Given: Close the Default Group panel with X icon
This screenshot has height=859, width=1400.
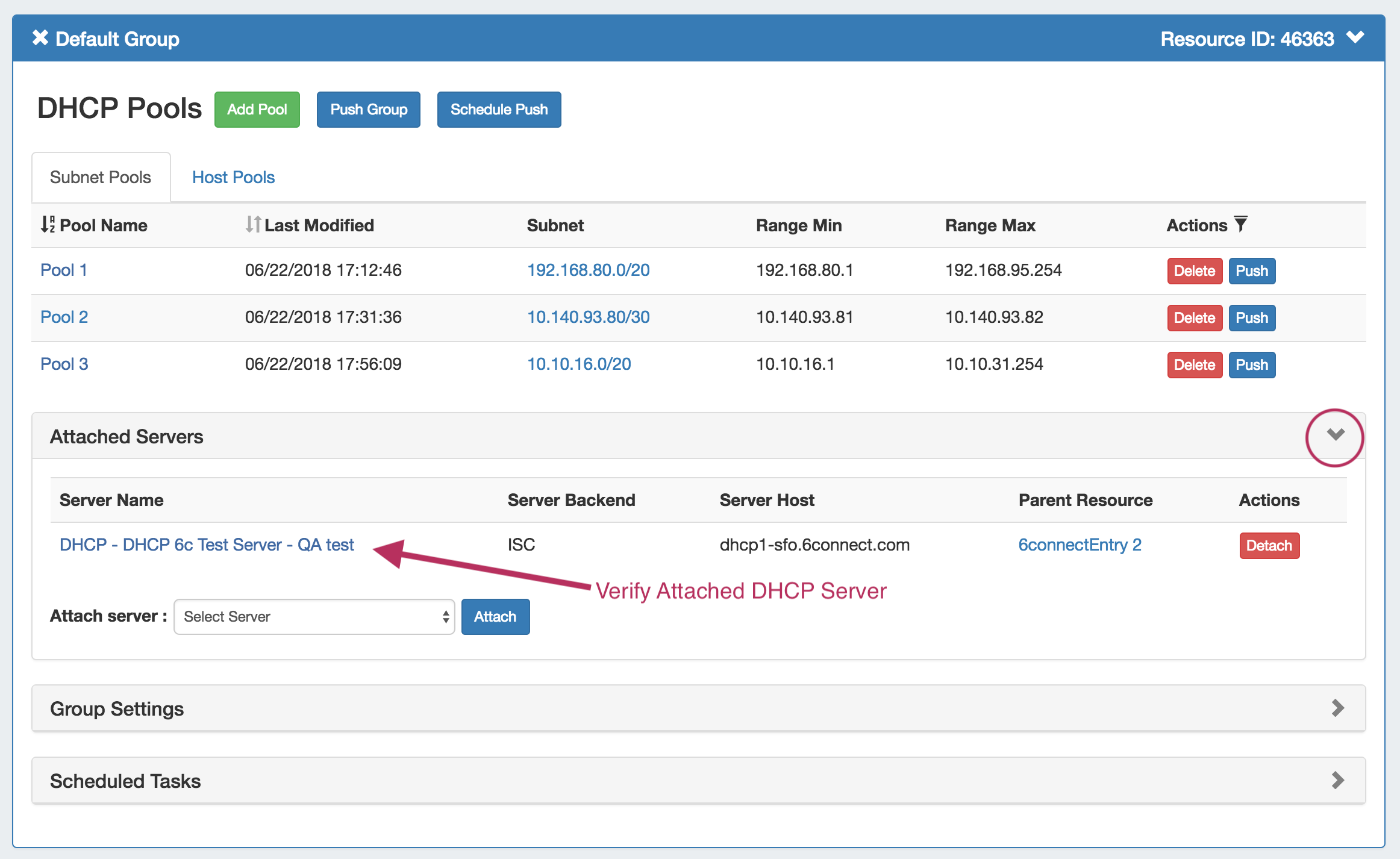Looking at the screenshot, I should coord(40,38).
